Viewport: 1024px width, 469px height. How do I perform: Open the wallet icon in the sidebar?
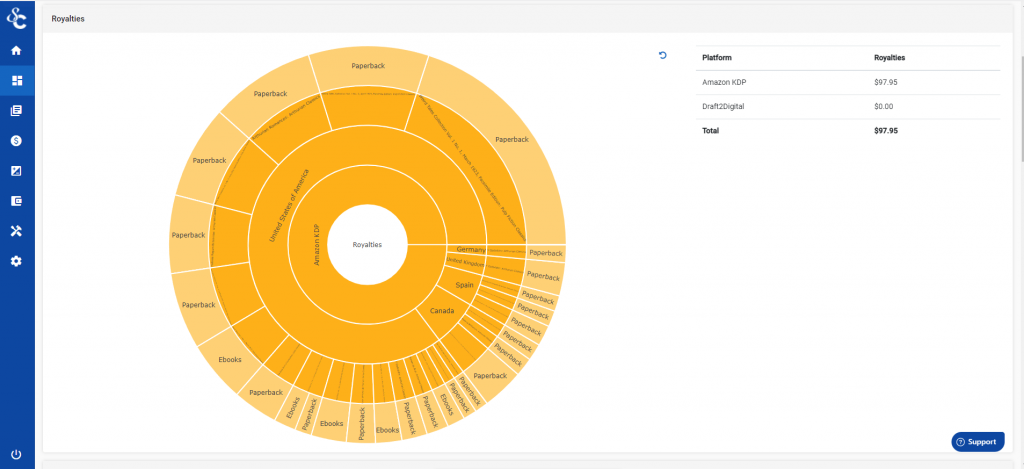[x=17, y=201]
